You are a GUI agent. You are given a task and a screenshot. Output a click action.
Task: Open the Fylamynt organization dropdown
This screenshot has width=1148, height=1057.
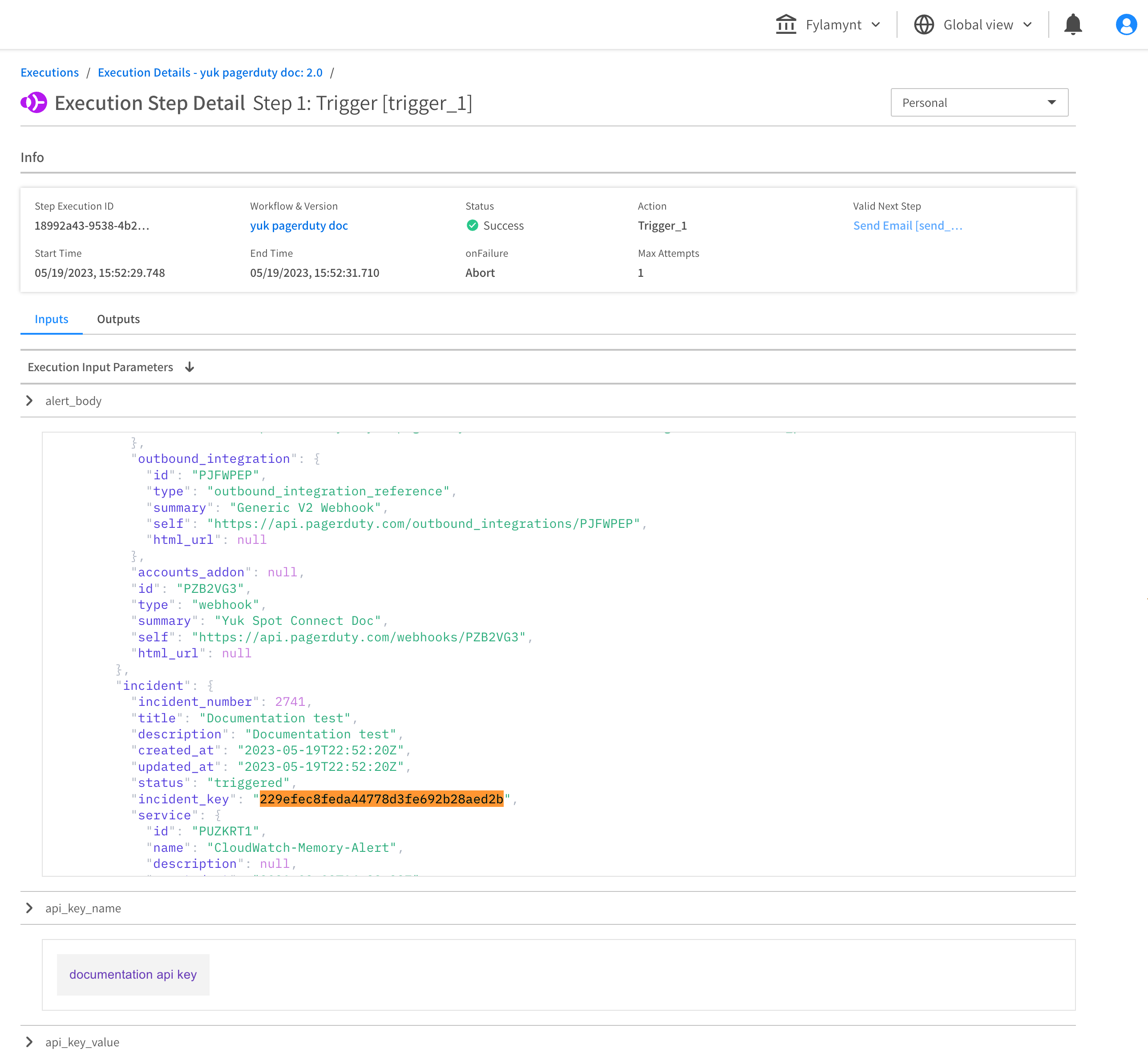point(833,24)
